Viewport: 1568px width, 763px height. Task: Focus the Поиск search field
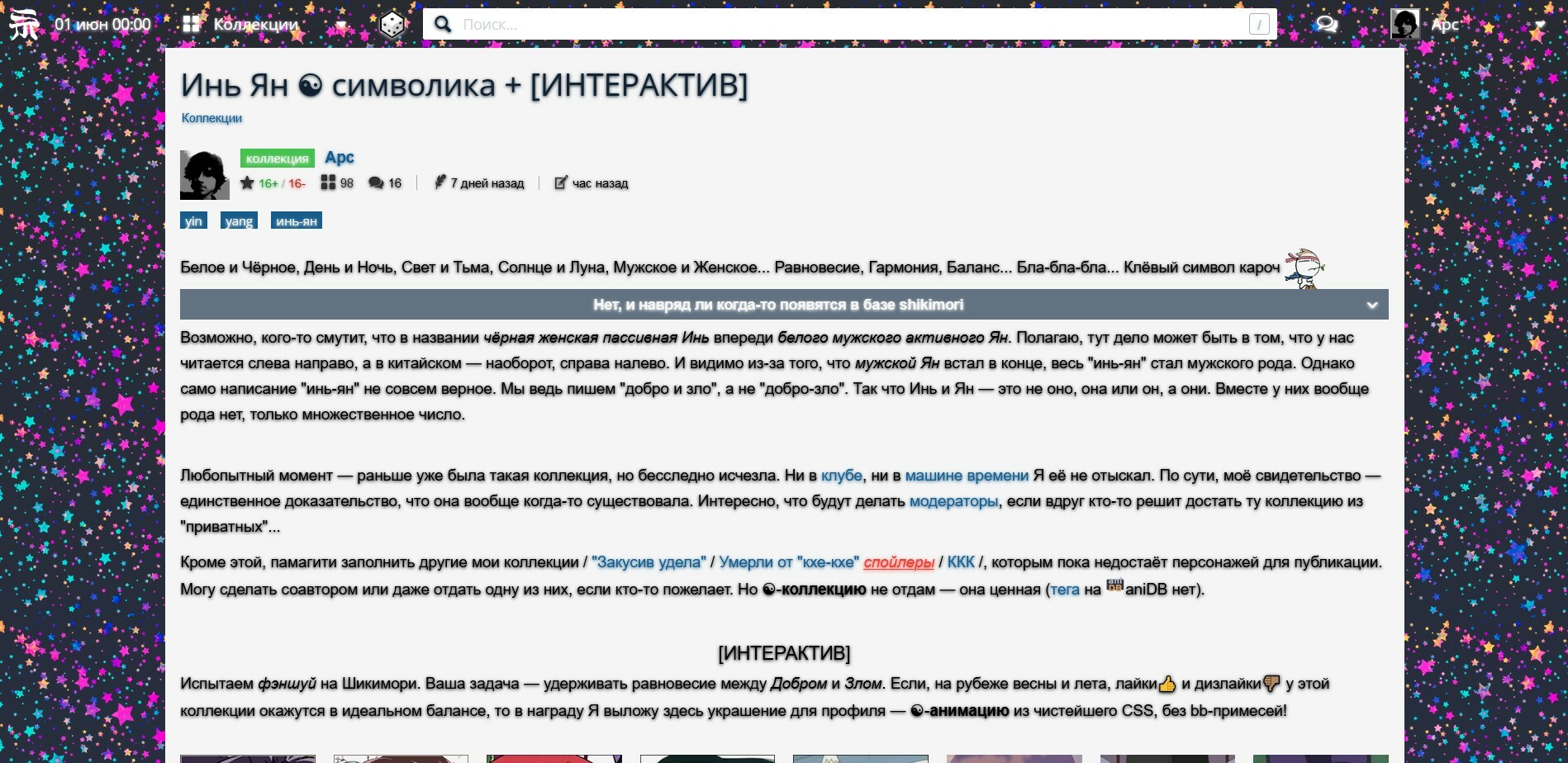coord(851,25)
